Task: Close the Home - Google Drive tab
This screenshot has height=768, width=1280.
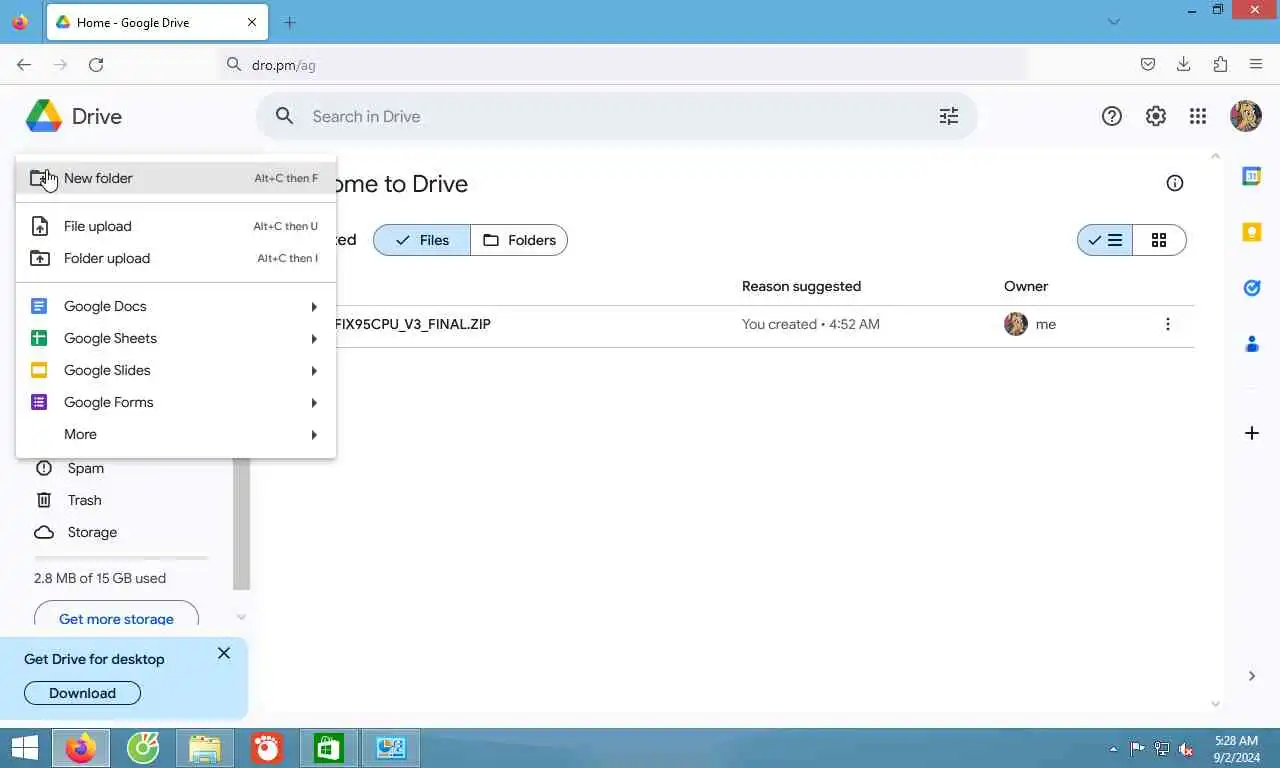Action: [x=252, y=22]
